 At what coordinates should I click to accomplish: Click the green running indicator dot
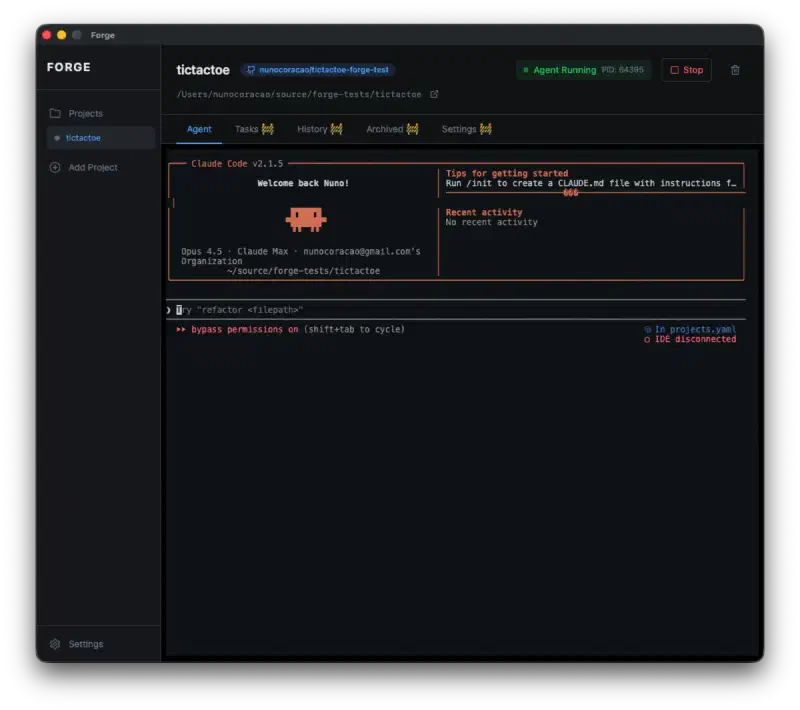tap(526, 70)
